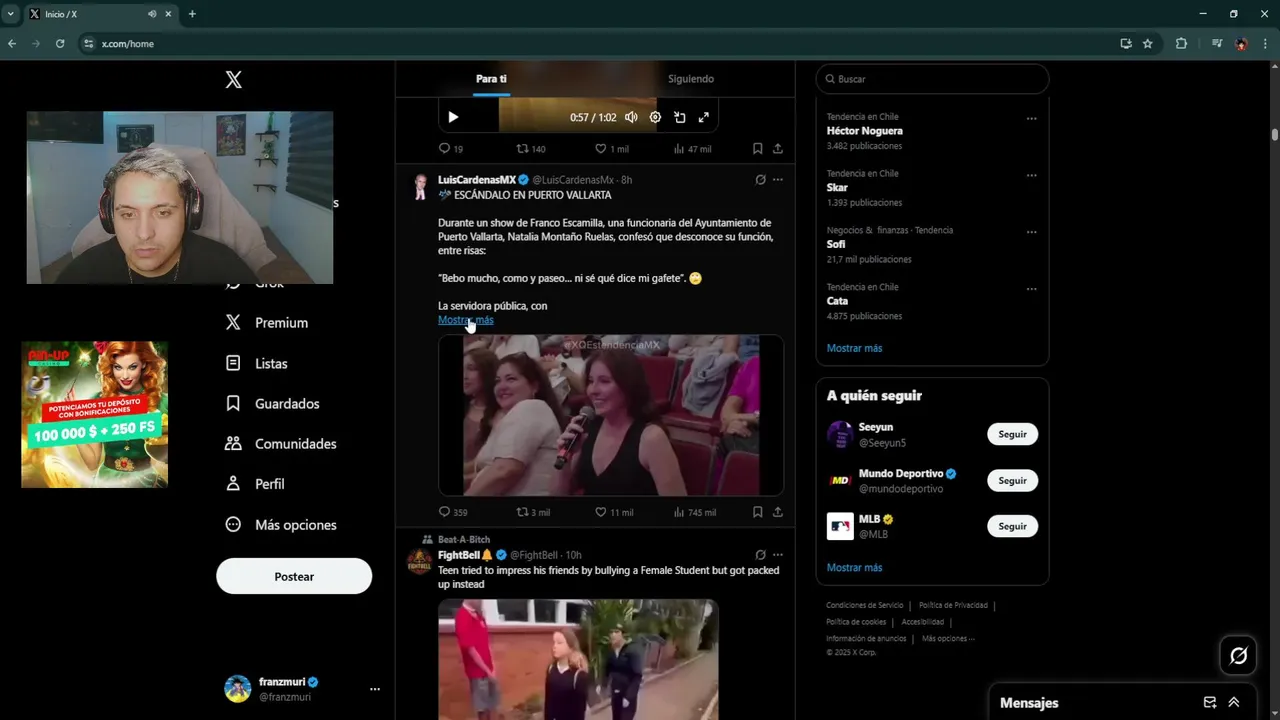
Task: Open LuisCardenasMX profile avatar
Action: pyautogui.click(x=420, y=187)
